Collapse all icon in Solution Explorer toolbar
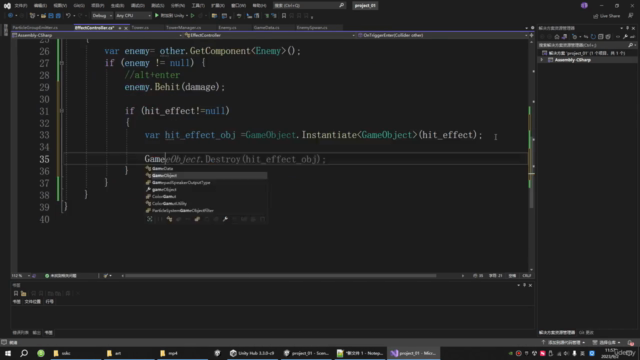 pos(600,37)
